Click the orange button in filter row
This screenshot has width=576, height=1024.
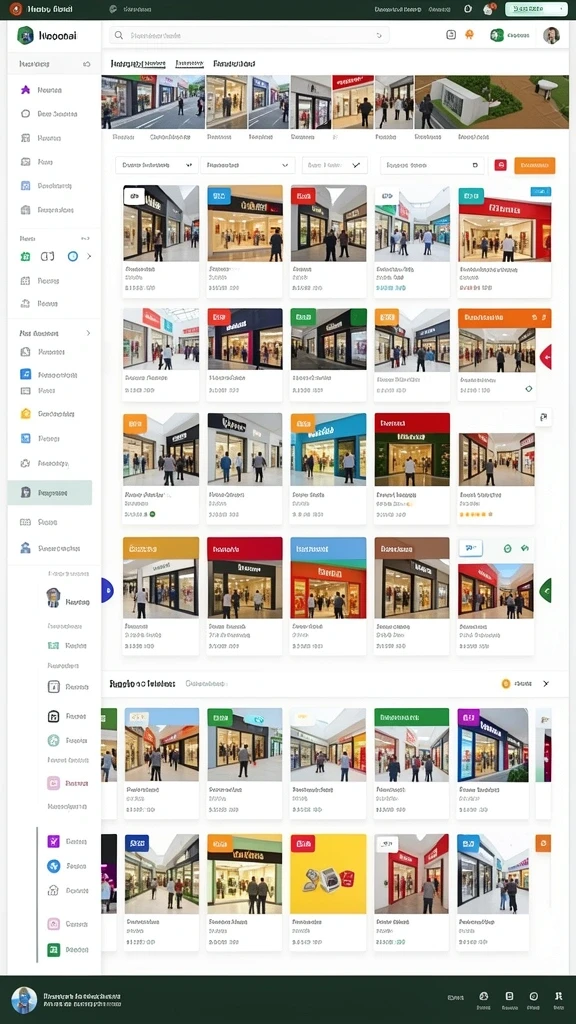click(535, 165)
